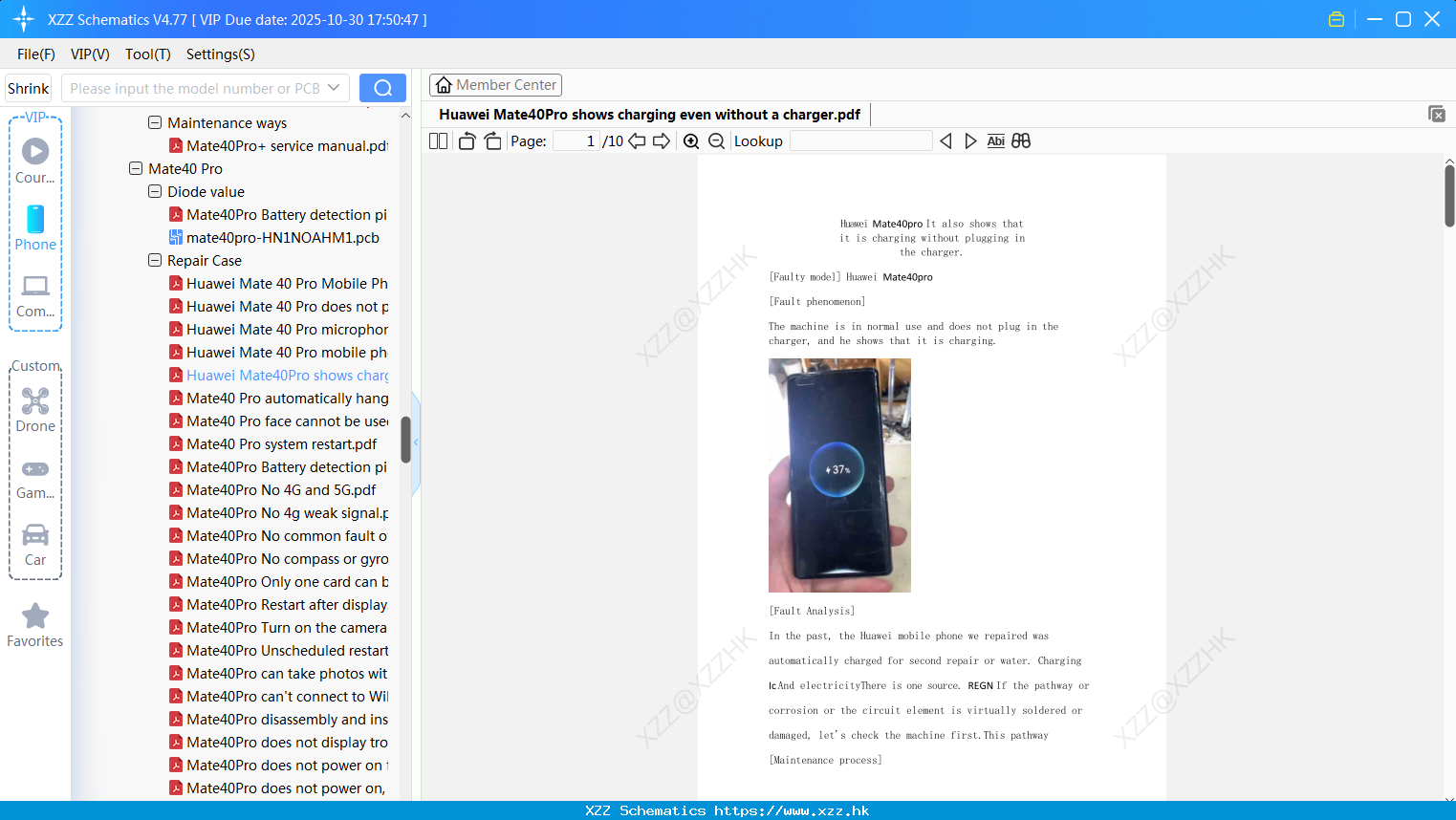Viewport: 1456px width, 820px height.
Task: Click the phone photo in the PDF
Action: pyautogui.click(x=839, y=475)
